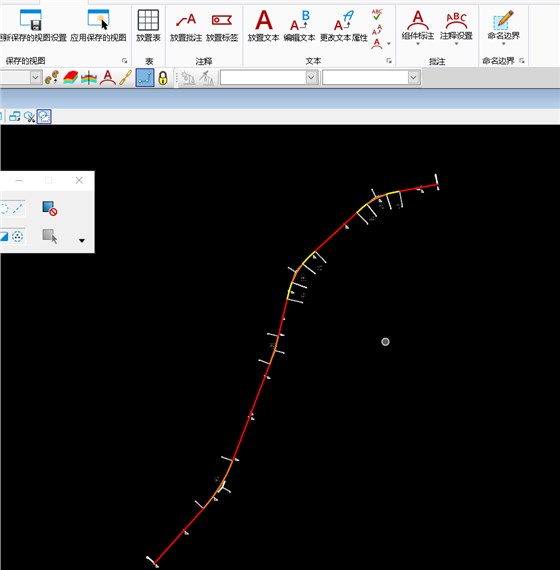
Task: Open the first empty combo box dropdown arrow
Action: pyautogui.click(x=311, y=77)
